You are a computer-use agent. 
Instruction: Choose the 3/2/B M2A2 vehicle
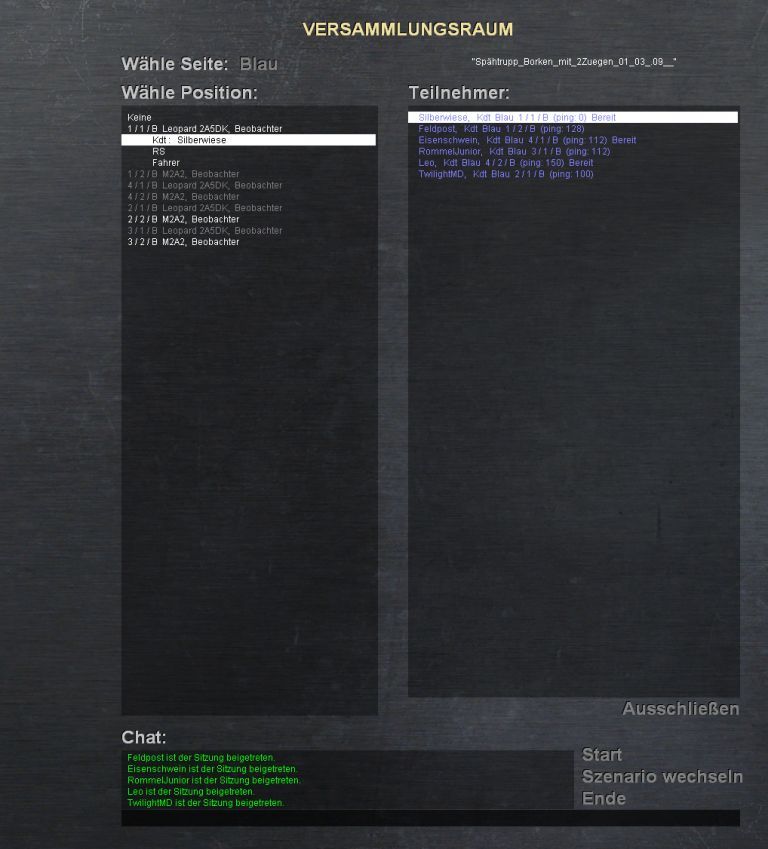point(183,242)
